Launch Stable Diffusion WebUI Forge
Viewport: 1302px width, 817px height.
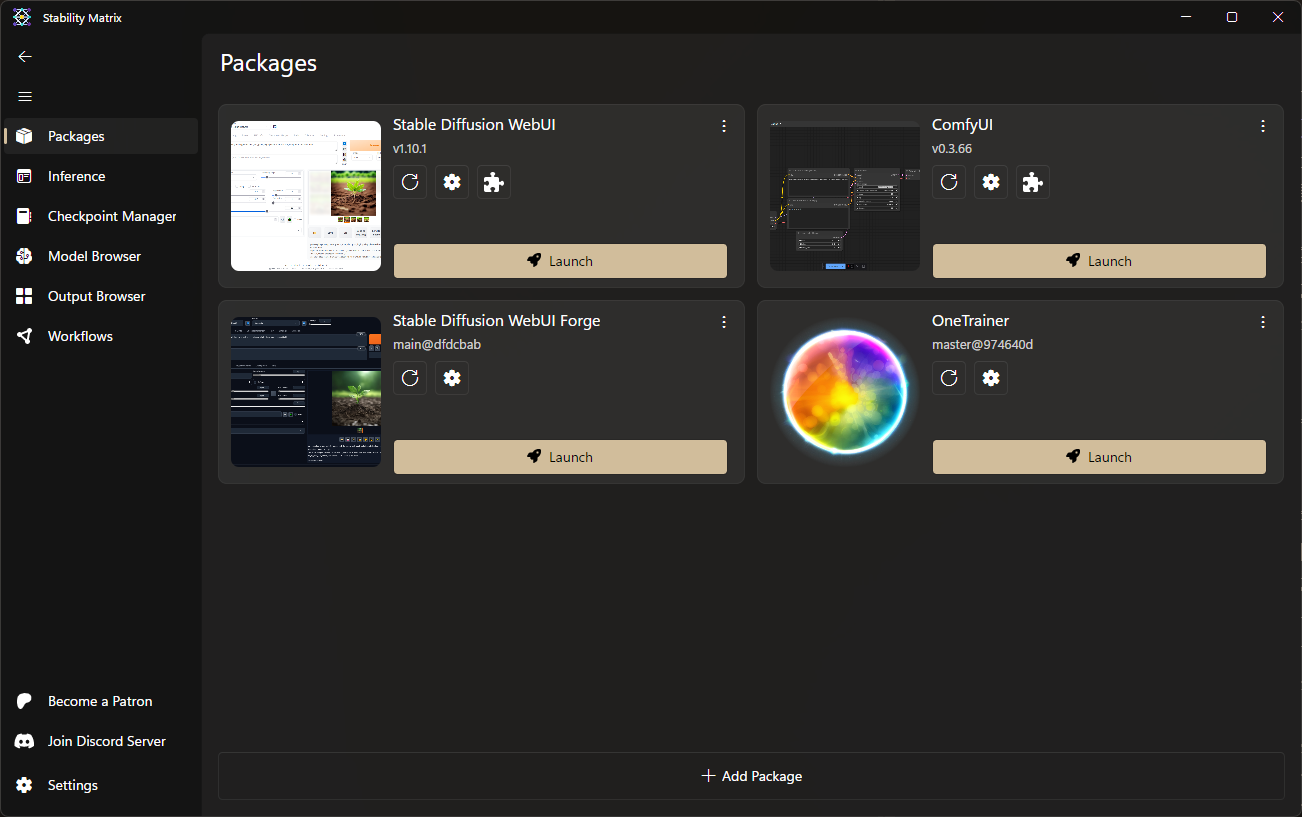tap(560, 457)
